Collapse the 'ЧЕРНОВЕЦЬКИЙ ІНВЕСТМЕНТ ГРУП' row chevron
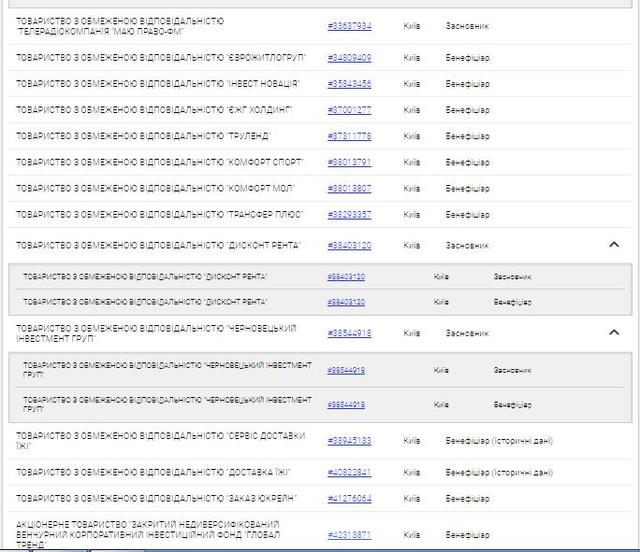The image size is (640, 552). (613, 332)
